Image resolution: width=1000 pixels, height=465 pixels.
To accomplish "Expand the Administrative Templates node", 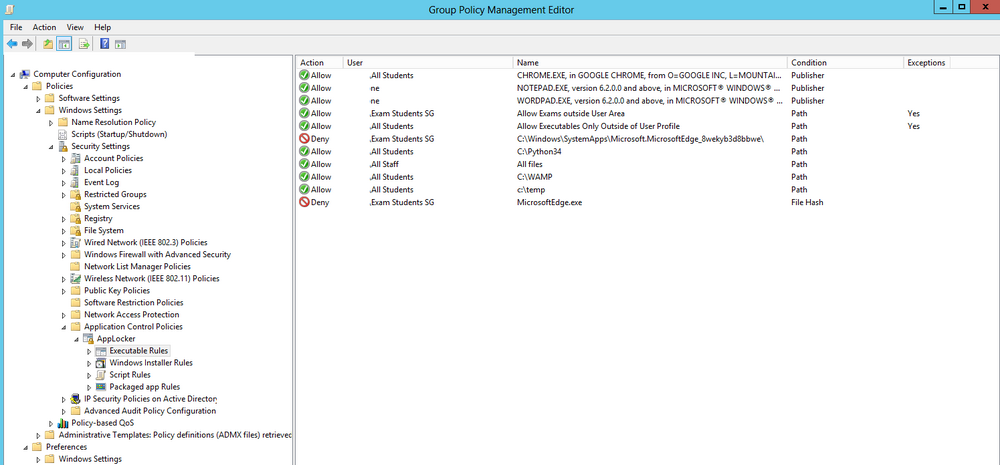I will click(38, 435).
